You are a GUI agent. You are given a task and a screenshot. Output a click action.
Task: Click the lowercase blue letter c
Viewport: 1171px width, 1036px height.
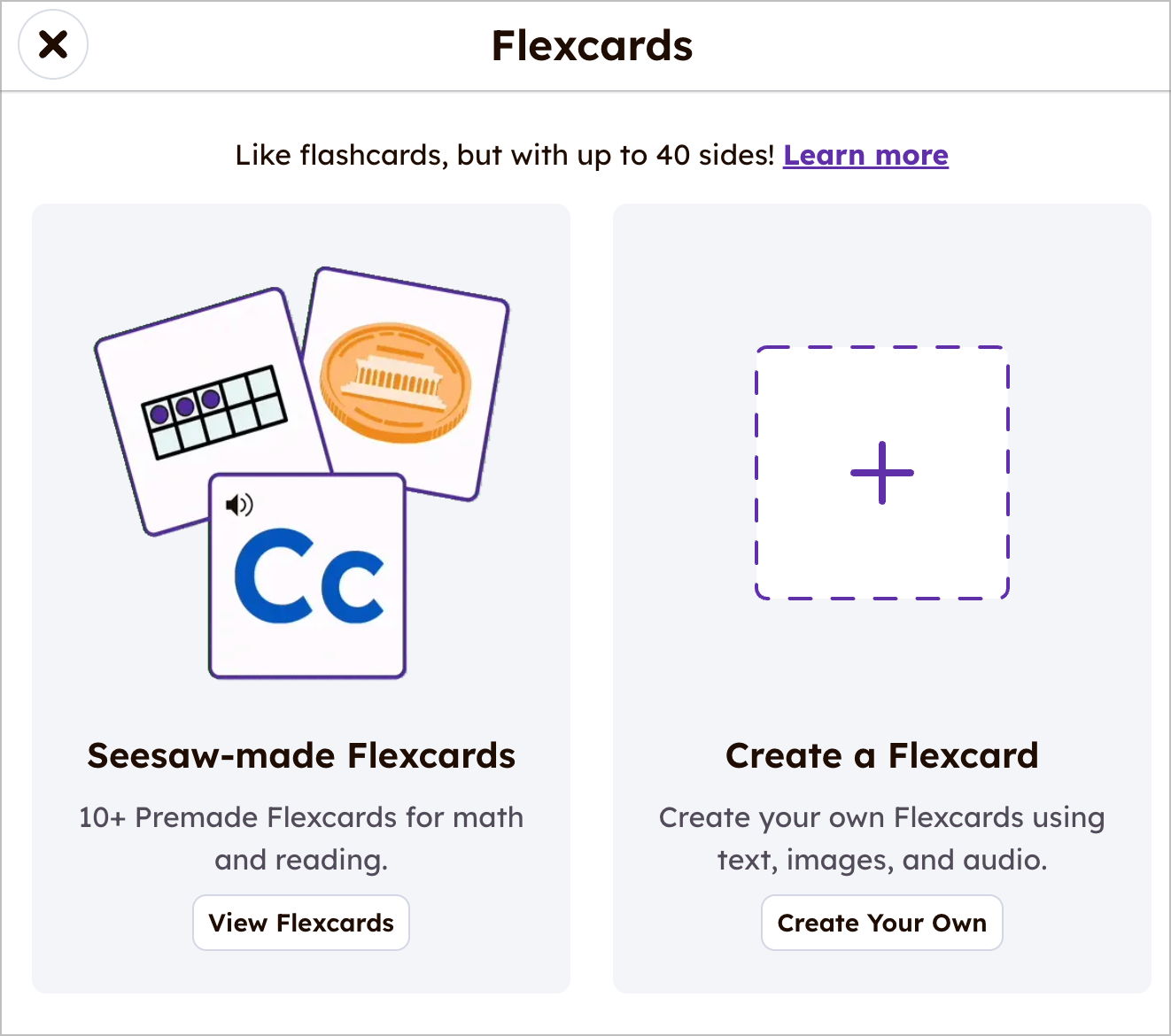(x=353, y=584)
